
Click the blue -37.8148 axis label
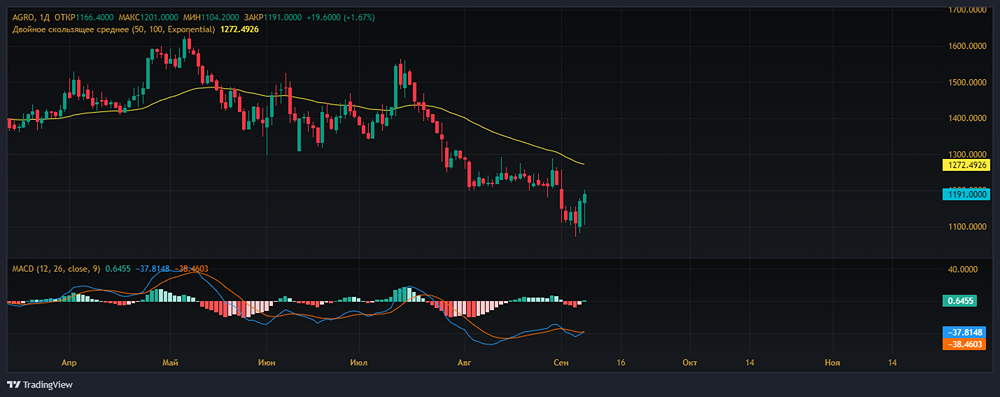(964, 332)
